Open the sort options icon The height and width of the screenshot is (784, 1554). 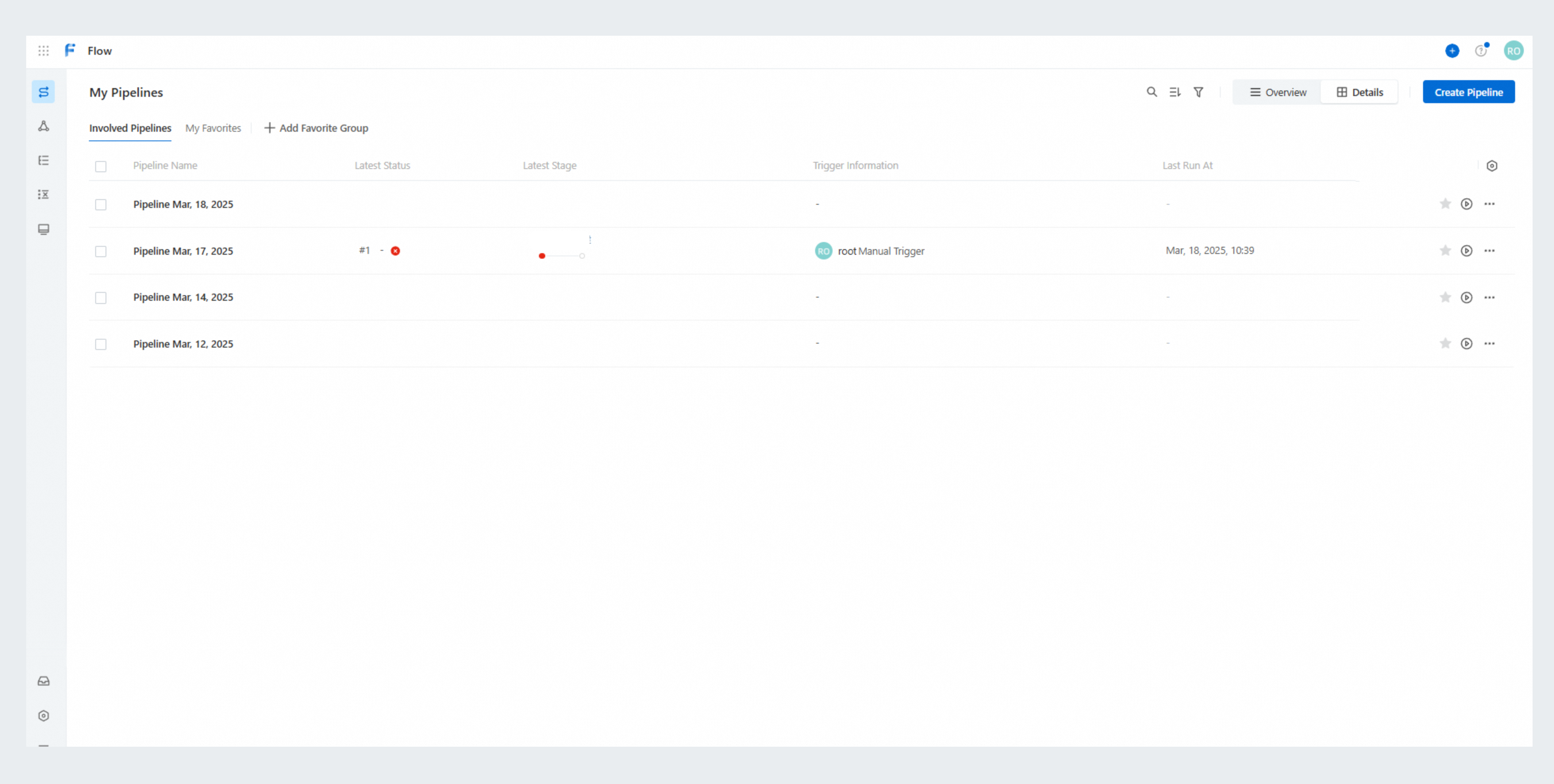click(x=1175, y=92)
